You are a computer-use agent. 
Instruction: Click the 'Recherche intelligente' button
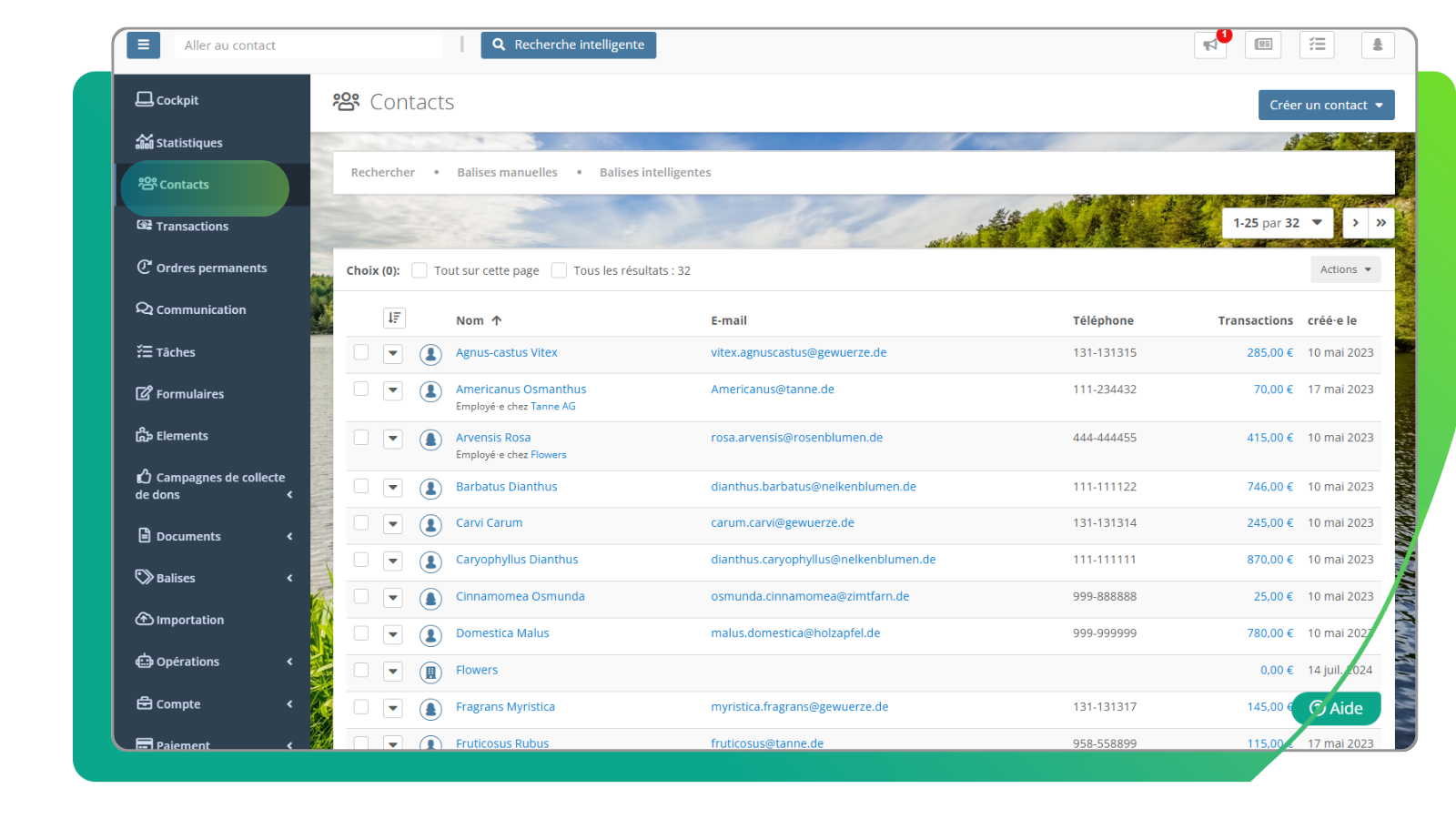click(568, 45)
